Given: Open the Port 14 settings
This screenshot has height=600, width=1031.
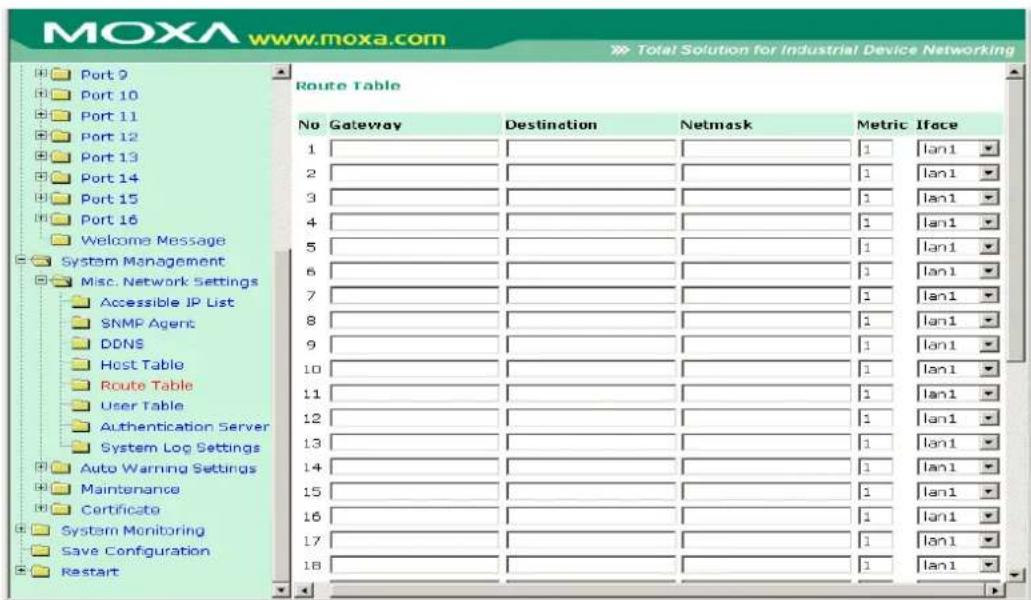Looking at the screenshot, I should click(109, 178).
